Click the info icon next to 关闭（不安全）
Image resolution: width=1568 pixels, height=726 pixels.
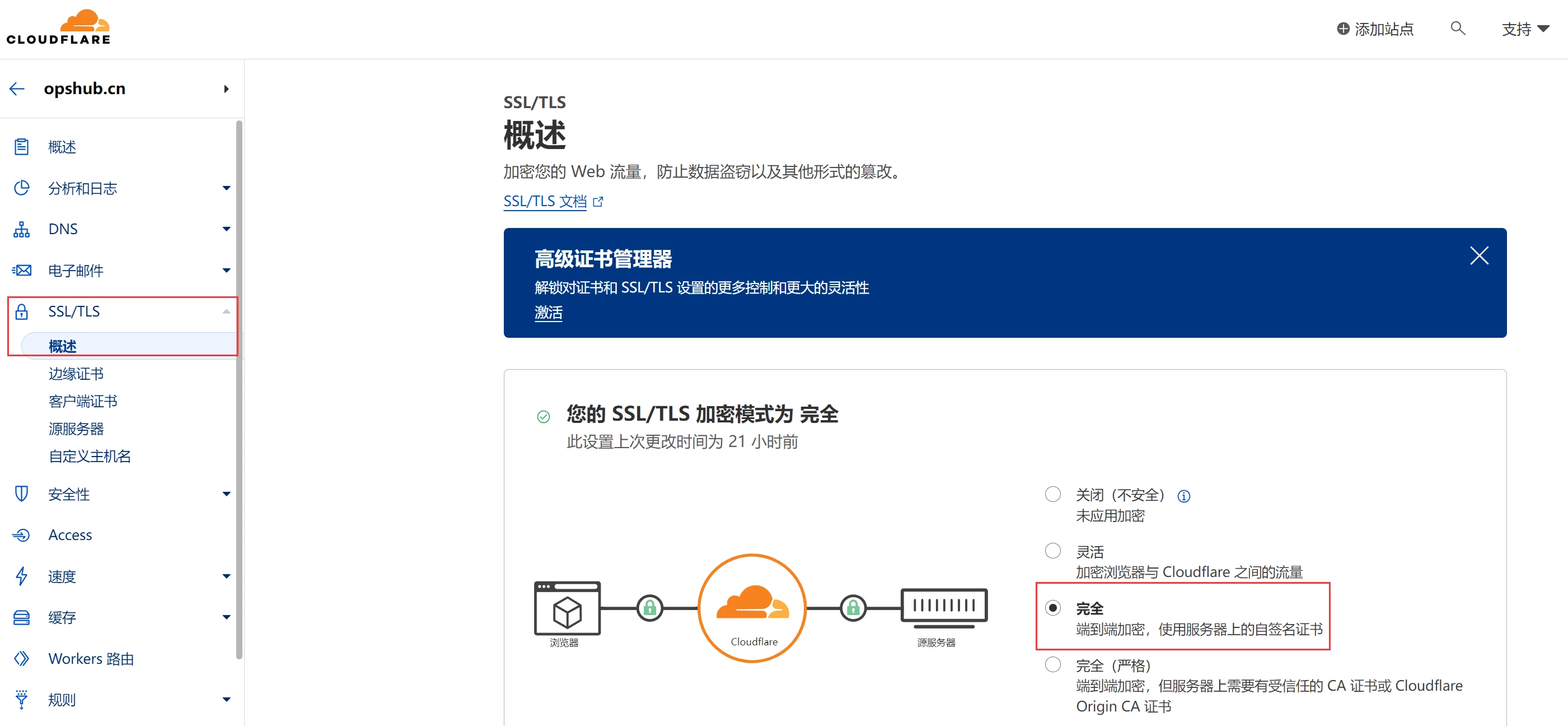tap(1183, 496)
